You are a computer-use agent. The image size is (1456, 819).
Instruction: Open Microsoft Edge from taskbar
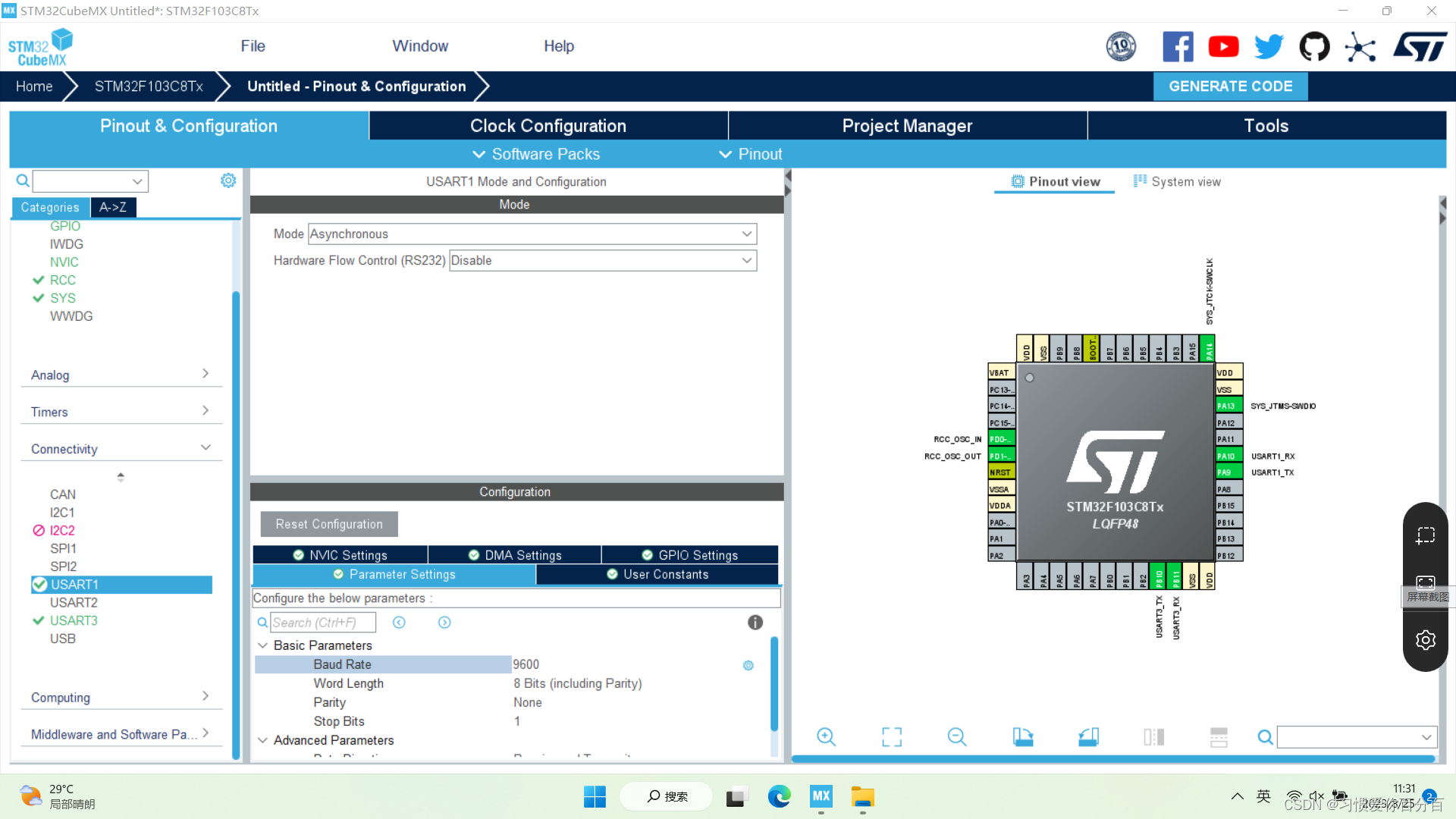(779, 797)
